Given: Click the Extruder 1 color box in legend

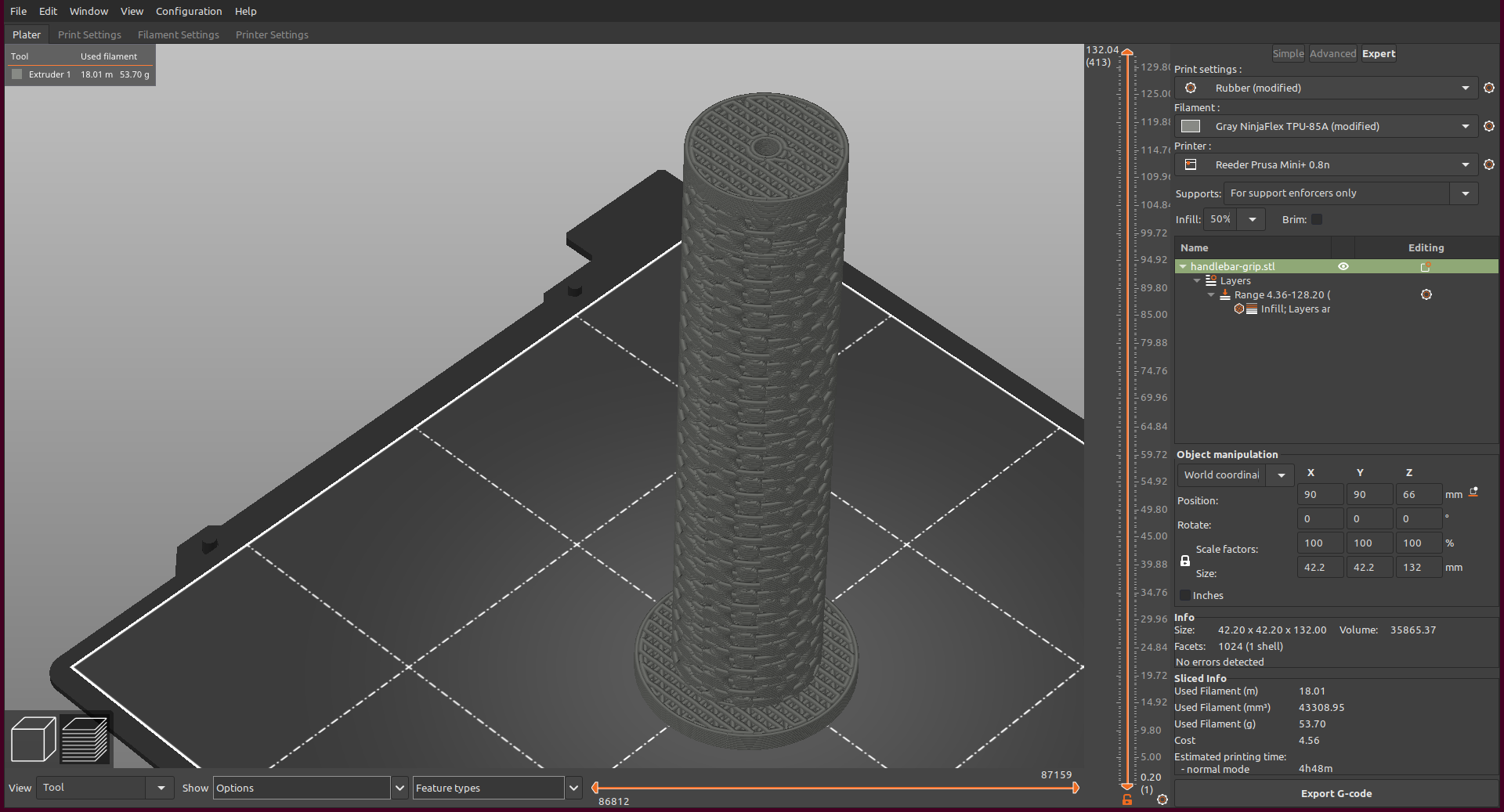Looking at the screenshot, I should (17, 74).
